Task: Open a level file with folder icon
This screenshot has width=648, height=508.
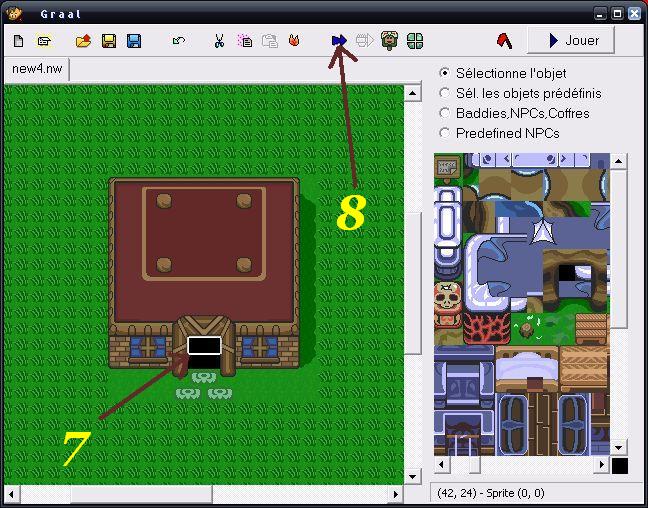Action: coord(83,41)
